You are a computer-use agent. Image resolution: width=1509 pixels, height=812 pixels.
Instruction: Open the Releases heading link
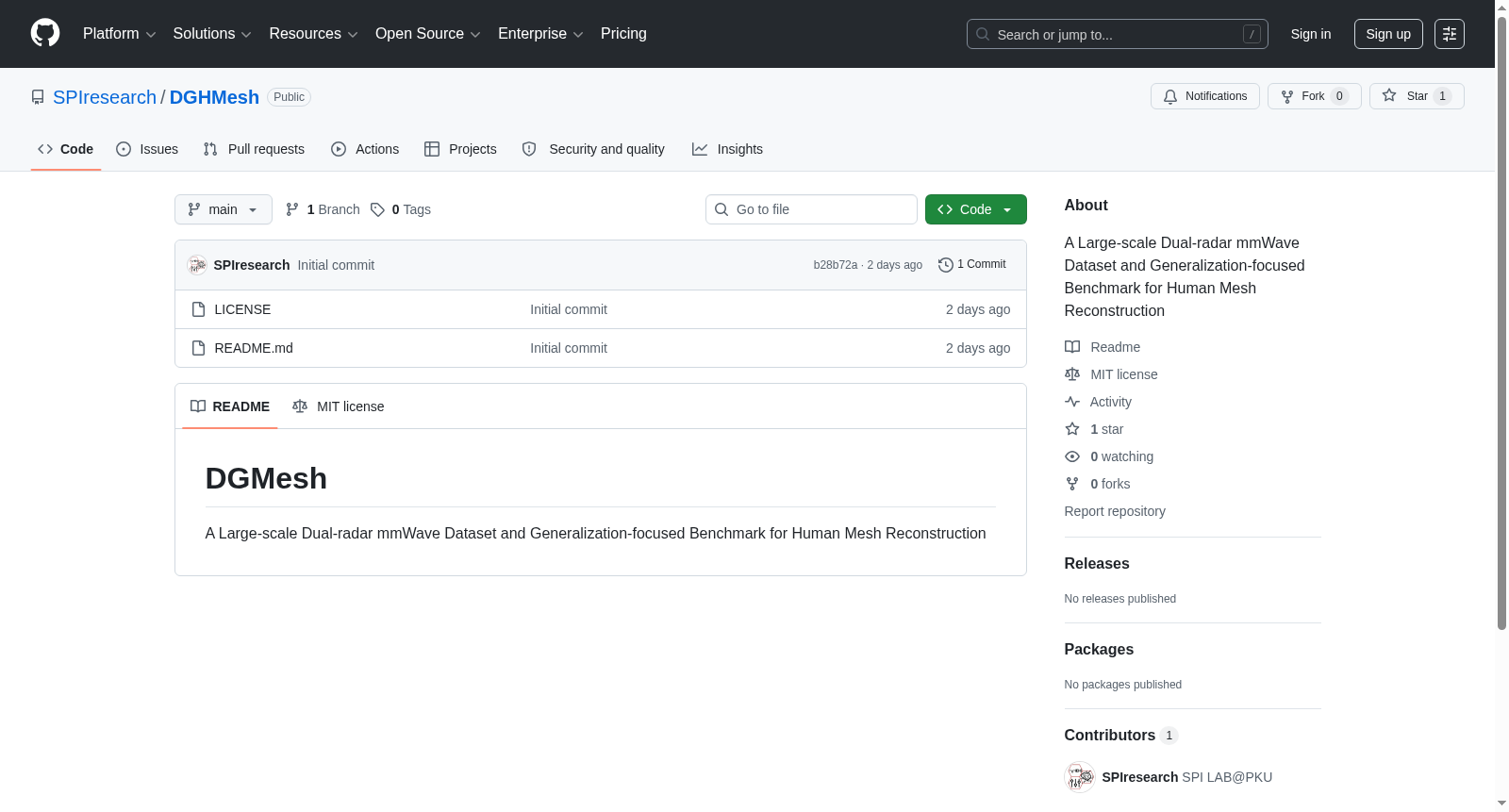click(x=1097, y=563)
